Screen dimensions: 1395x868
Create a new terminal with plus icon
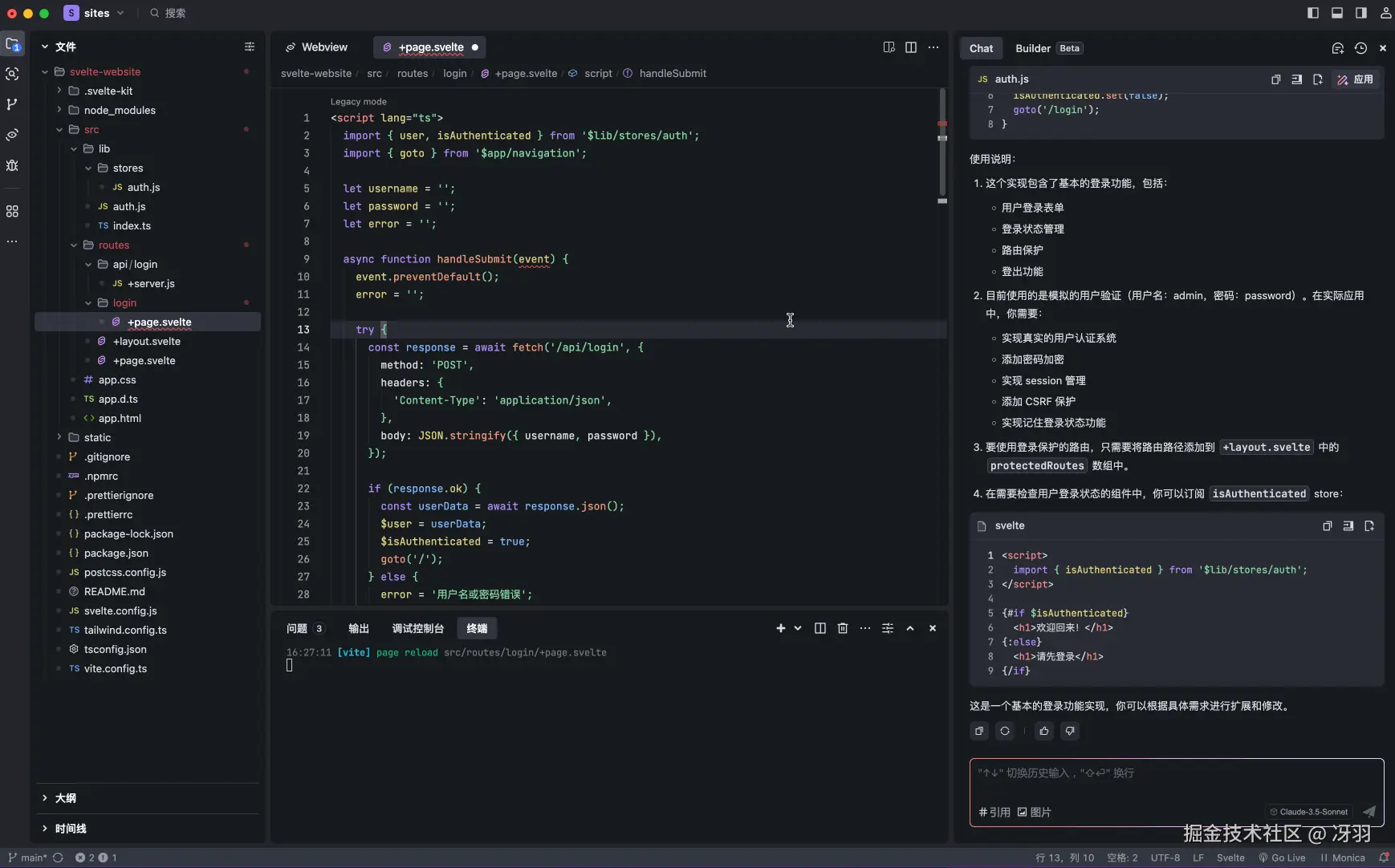tap(781, 628)
